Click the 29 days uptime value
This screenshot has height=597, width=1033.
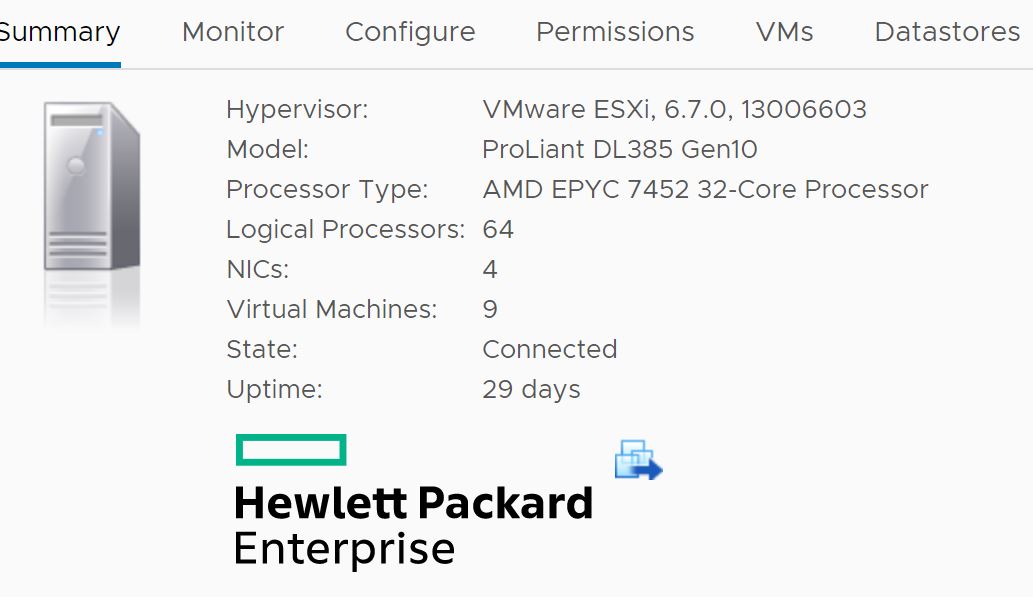531,389
